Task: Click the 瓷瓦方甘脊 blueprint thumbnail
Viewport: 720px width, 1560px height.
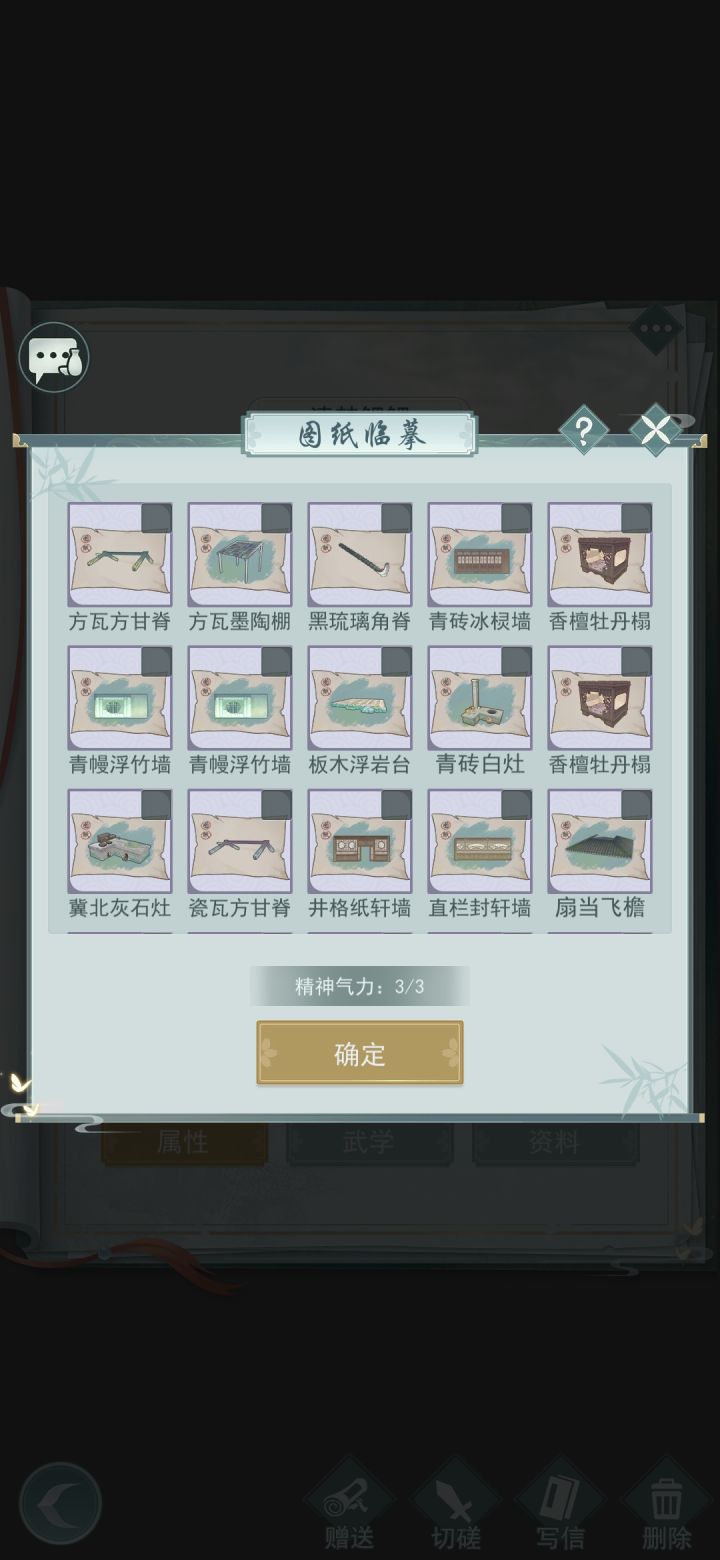Action: [240, 841]
